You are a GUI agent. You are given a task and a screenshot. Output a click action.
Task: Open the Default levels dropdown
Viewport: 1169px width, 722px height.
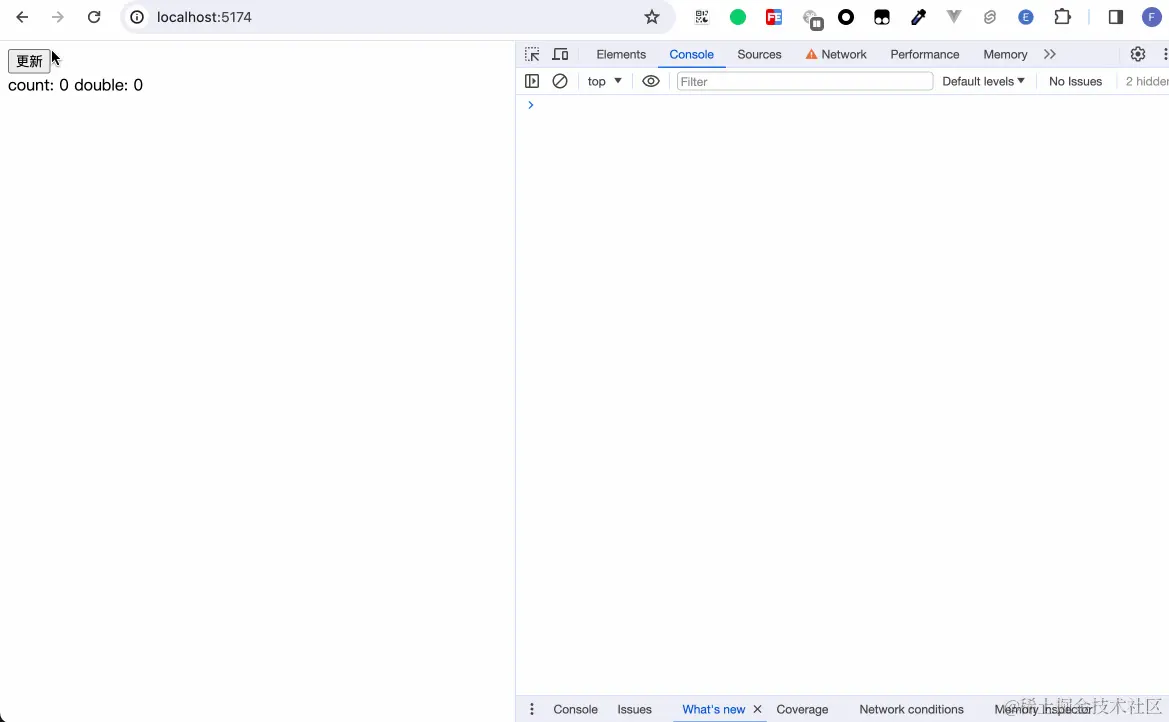983,81
